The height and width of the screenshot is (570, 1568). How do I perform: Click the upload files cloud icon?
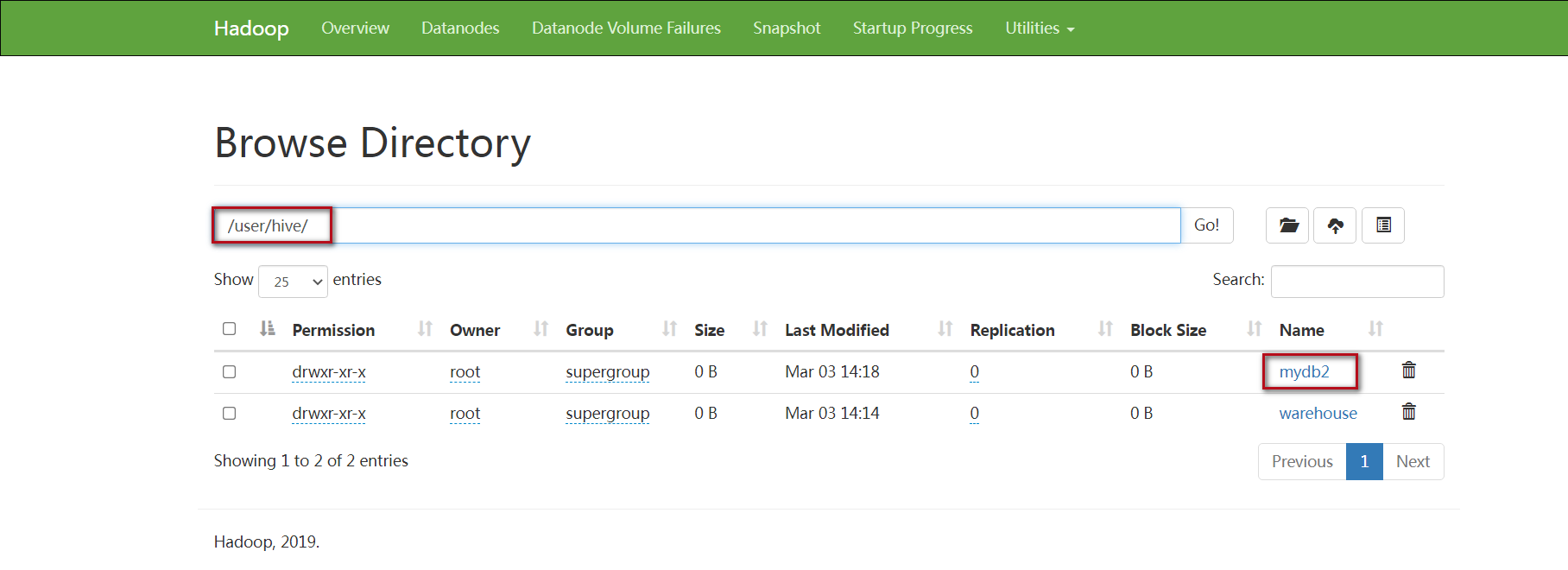(1335, 225)
